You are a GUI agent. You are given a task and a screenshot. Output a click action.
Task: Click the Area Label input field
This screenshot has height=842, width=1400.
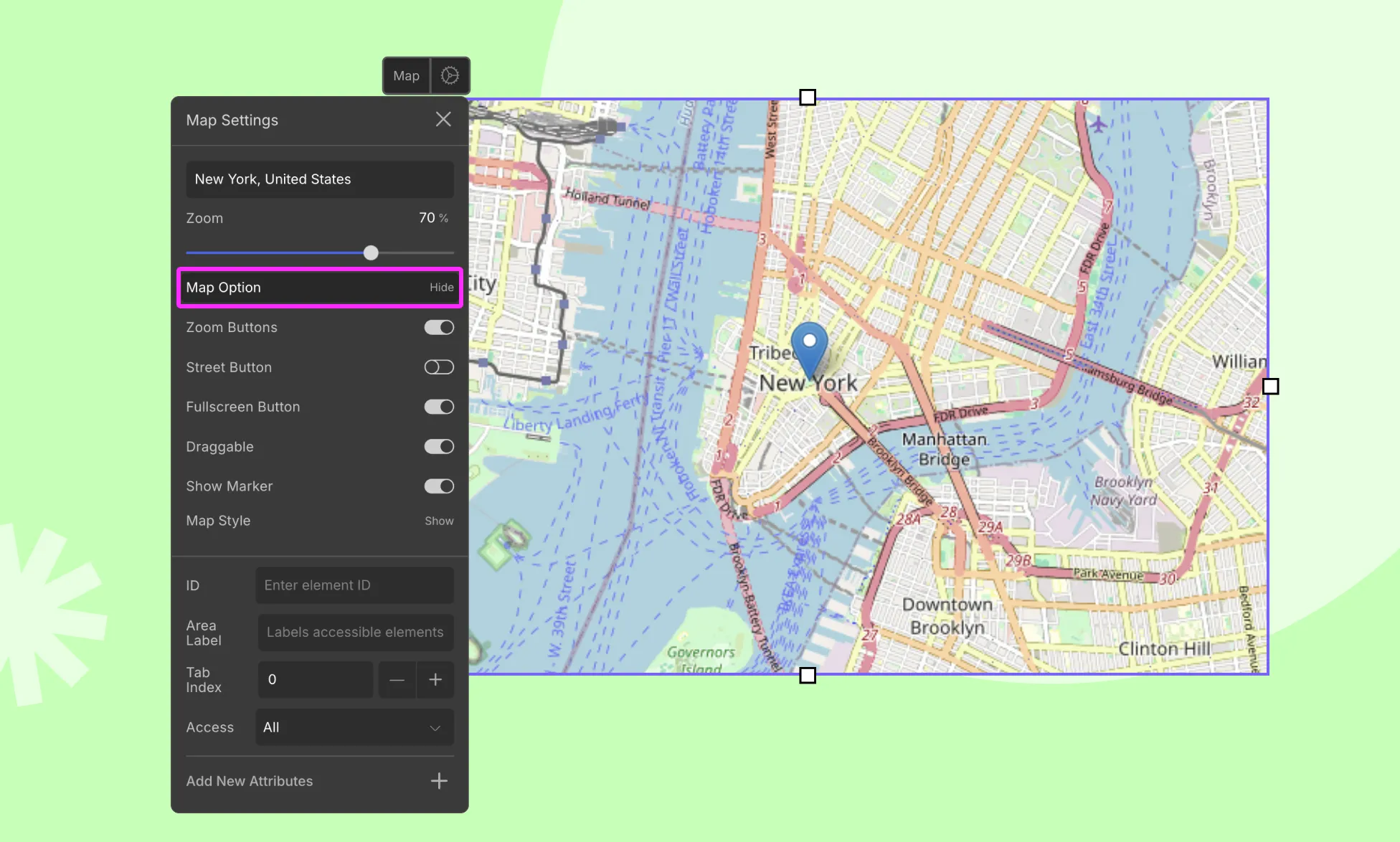coord(356,633)
